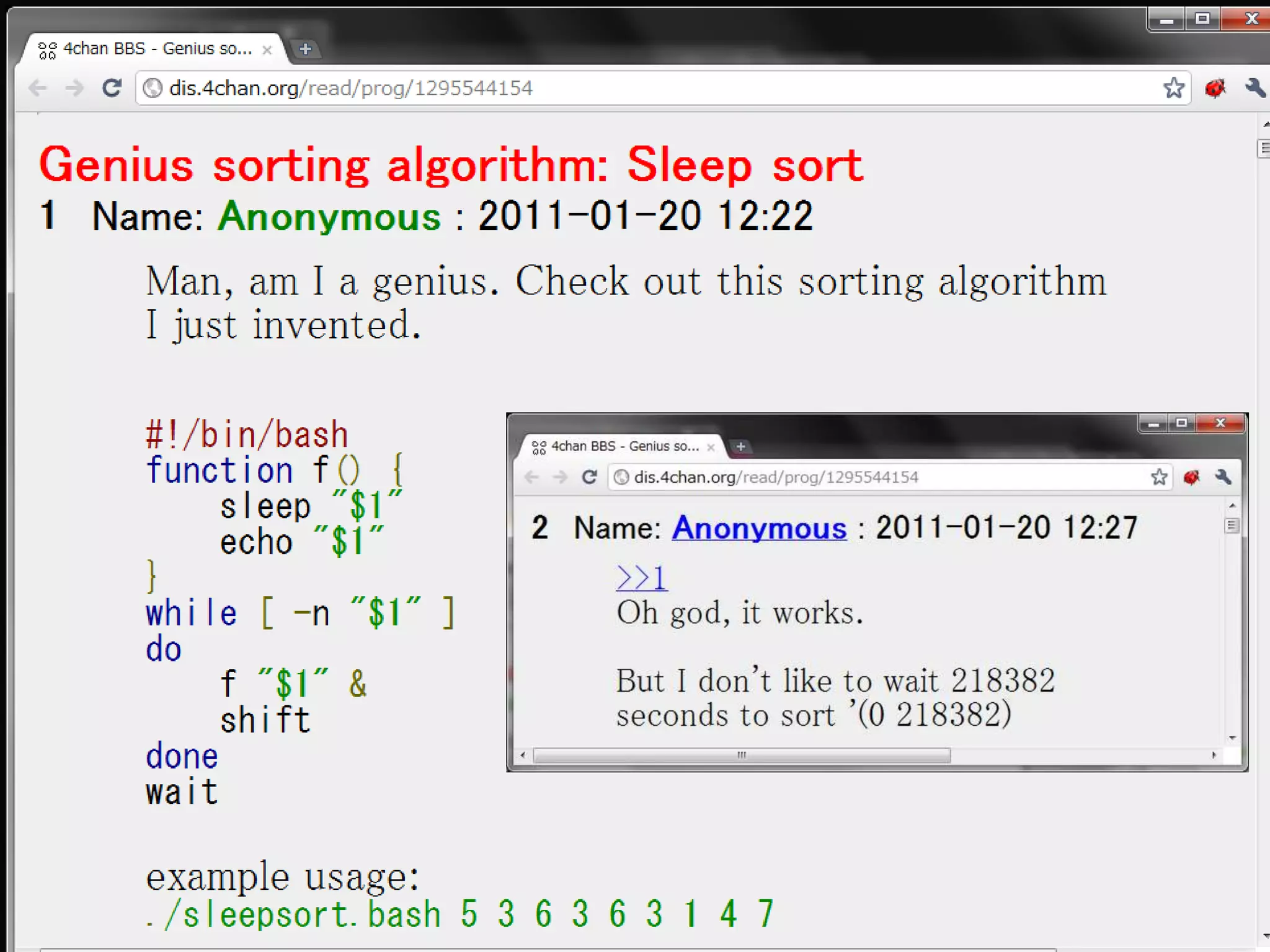Click the inner window reload button
This screenshot has height=952, width=1270.
click(x=589, y=477)
